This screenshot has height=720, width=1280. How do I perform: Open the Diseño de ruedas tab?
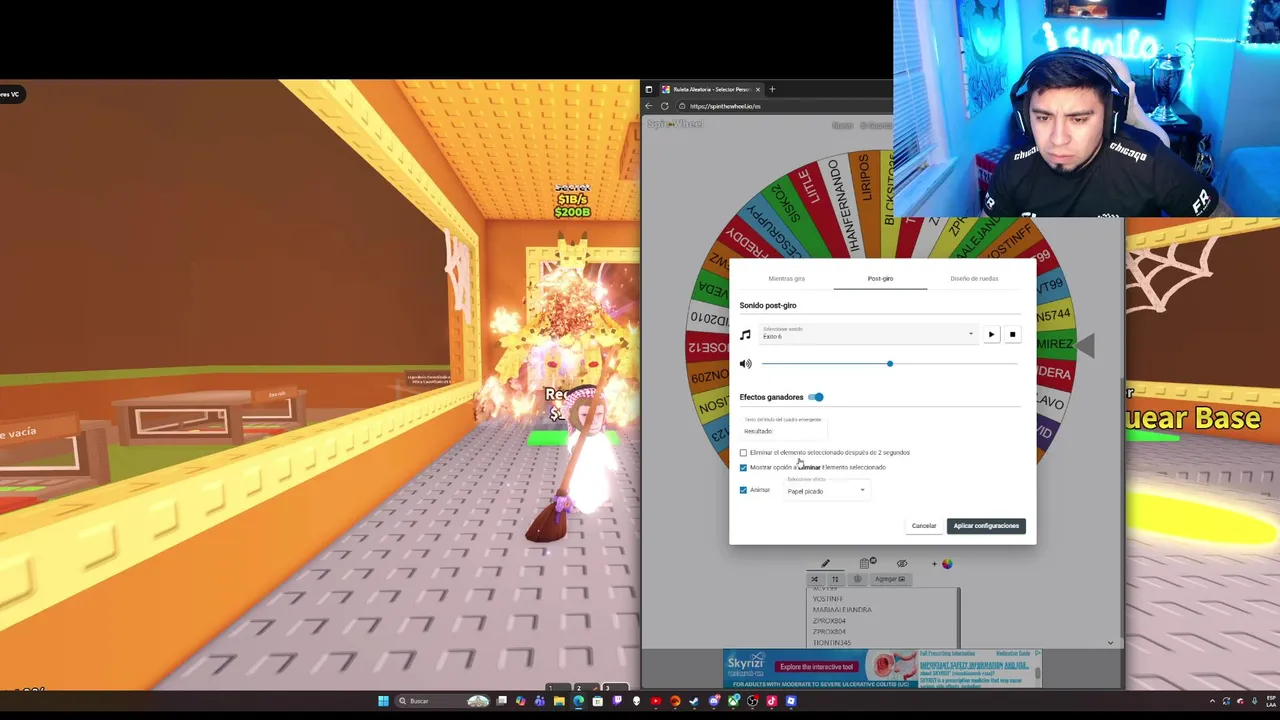pos(974,279)
